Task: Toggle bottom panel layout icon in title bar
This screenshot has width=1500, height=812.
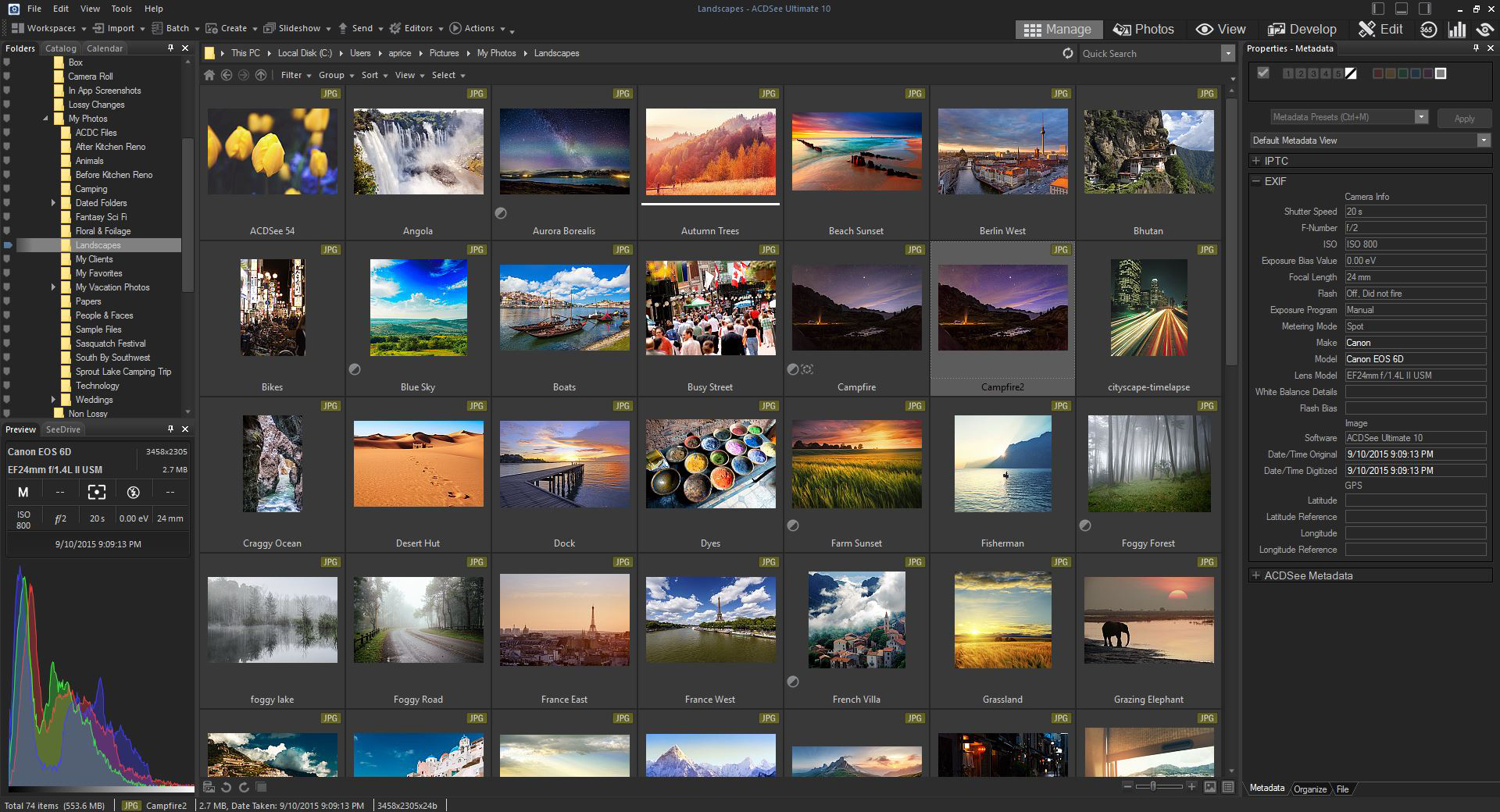Action: [1402, 9]
